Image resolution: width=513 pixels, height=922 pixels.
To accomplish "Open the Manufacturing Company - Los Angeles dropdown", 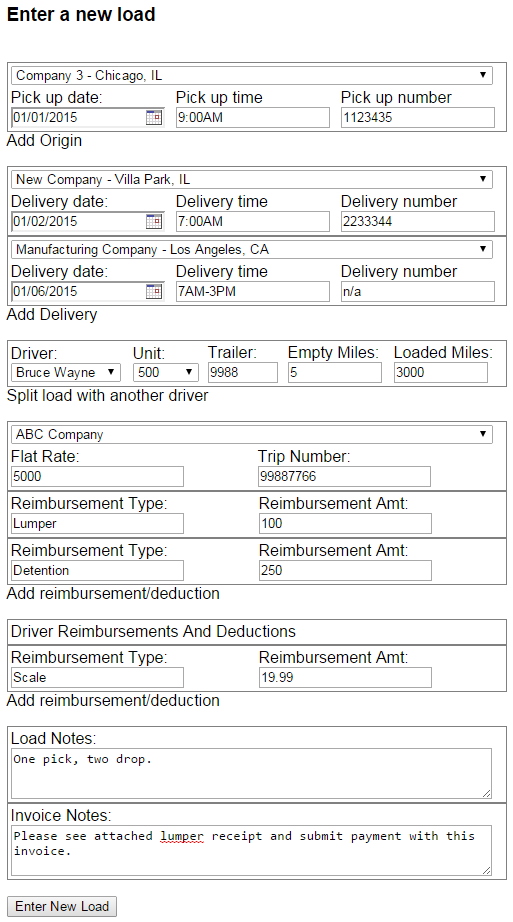I will click(252, 249).
